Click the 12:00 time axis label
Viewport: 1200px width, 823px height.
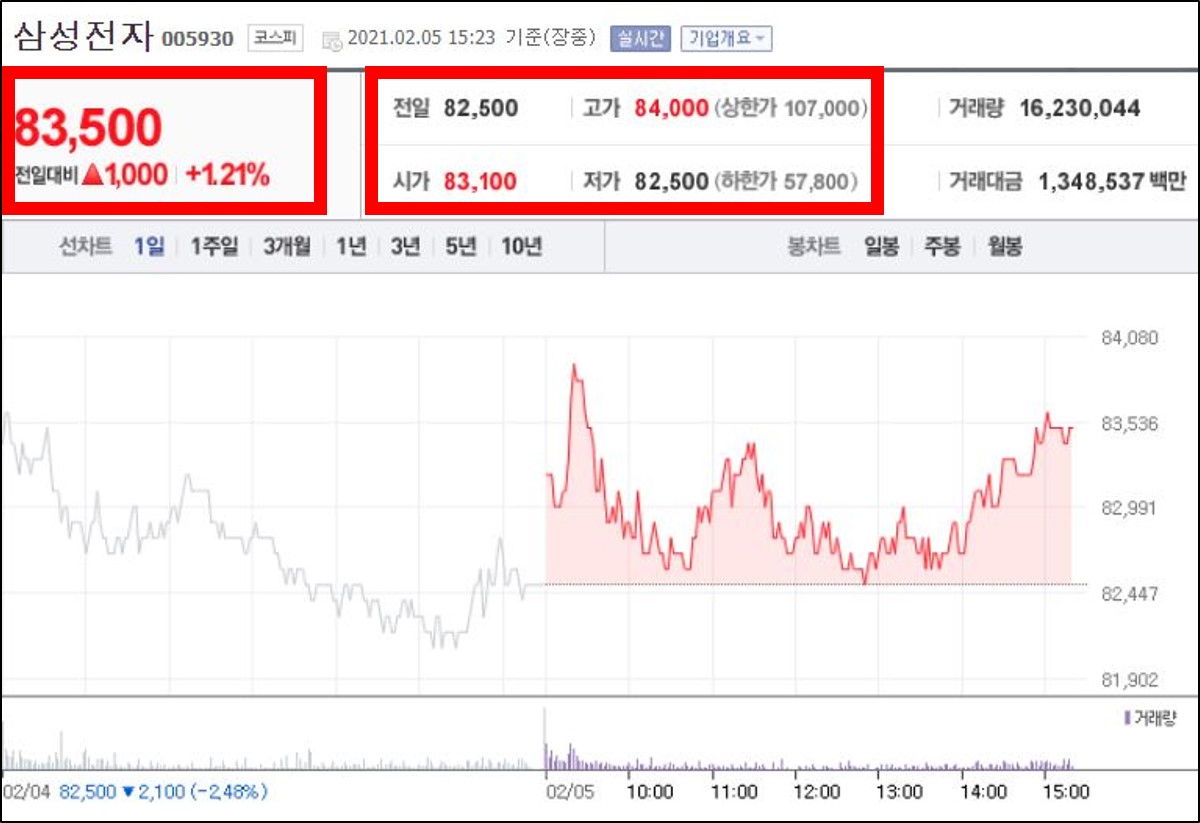coord(816,792)
